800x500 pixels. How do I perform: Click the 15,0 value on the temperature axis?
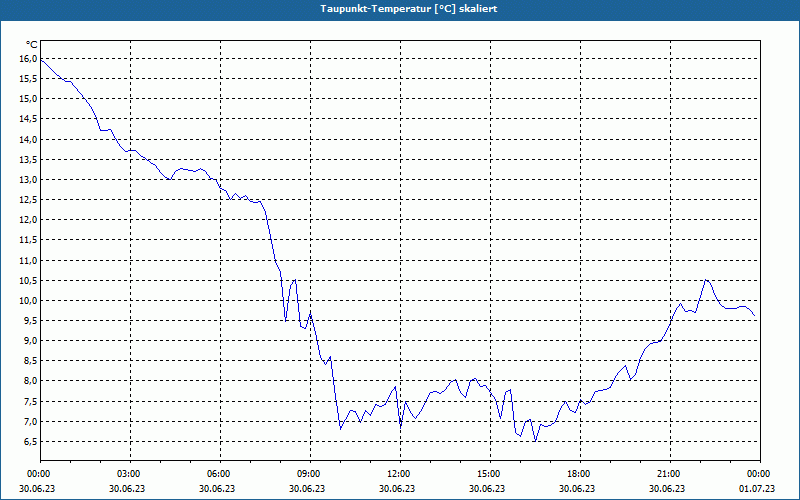coord(29,98)
